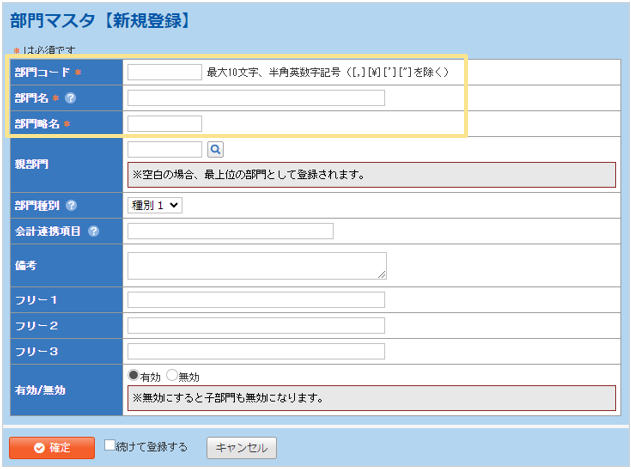The width and height of the screenshot is (631, 469).
Task: Click into the 部門名 text field
Action: (x=256, y=98)
